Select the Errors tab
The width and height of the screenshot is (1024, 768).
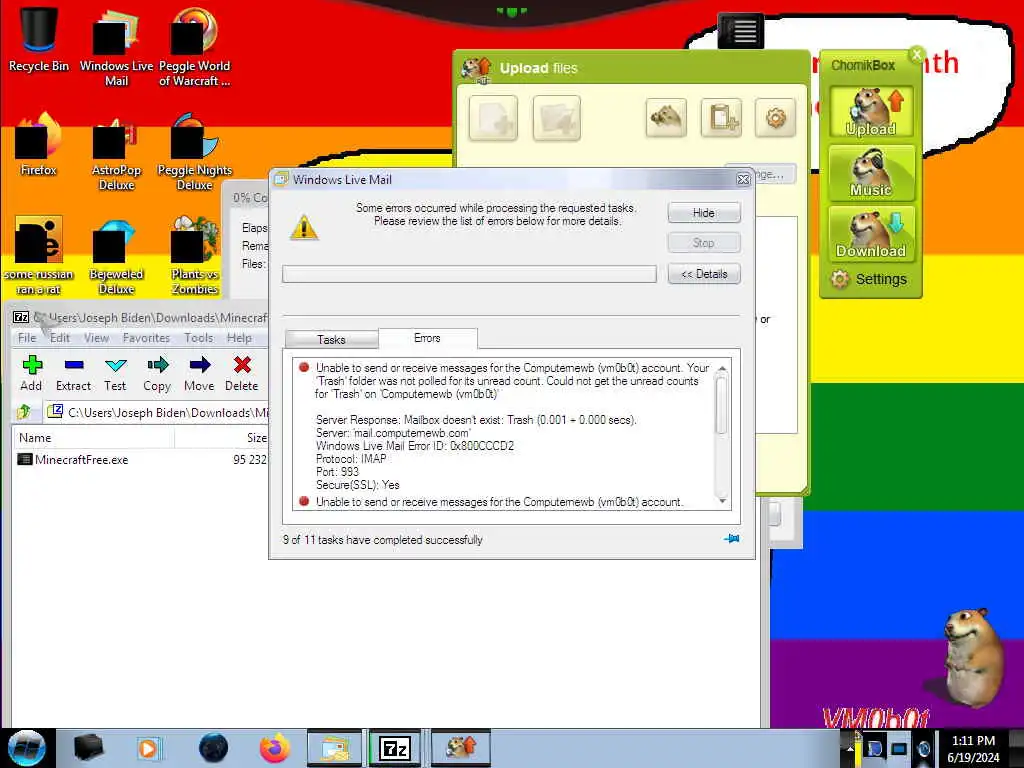[x=427, y=338]
